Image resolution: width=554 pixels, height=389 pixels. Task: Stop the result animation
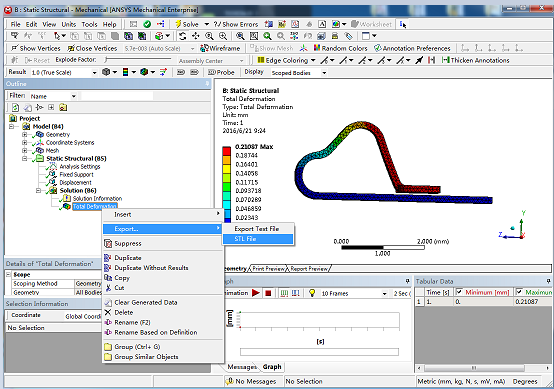click(x=268, y=293)
